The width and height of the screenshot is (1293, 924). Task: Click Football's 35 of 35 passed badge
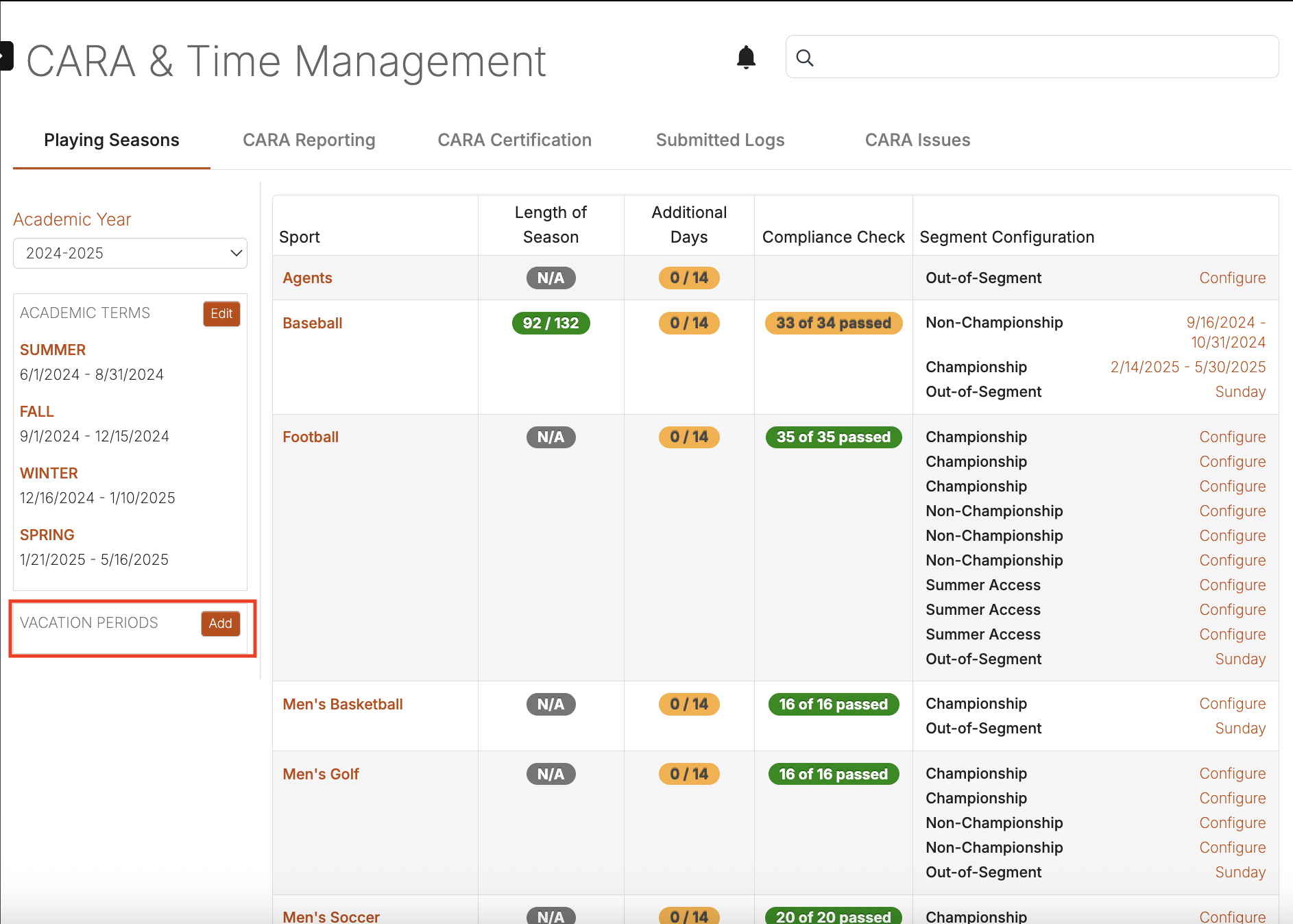833,437
